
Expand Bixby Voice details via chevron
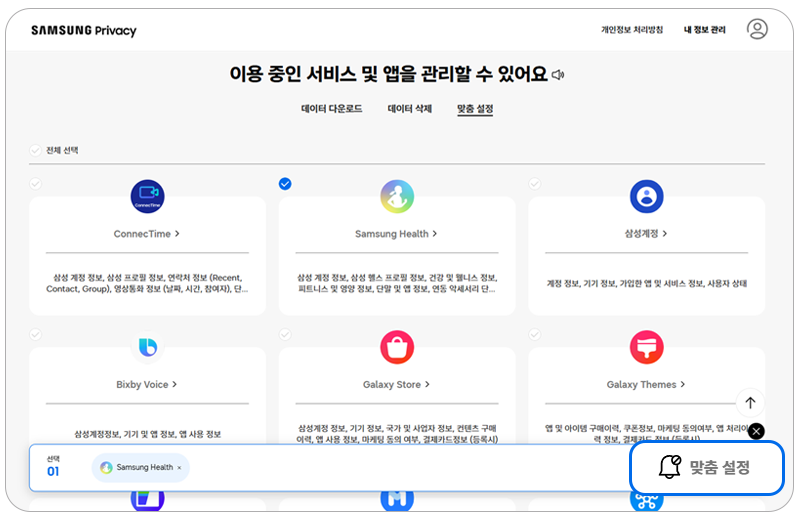click(x=174, y=384)
